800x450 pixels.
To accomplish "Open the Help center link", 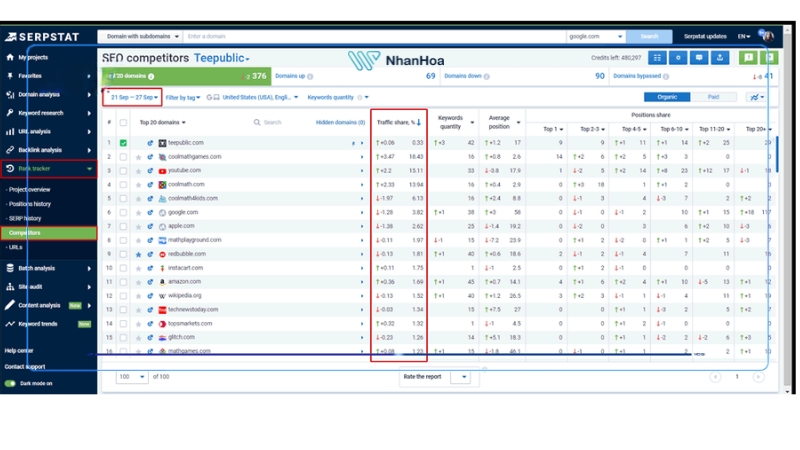I will click(19, 351).
